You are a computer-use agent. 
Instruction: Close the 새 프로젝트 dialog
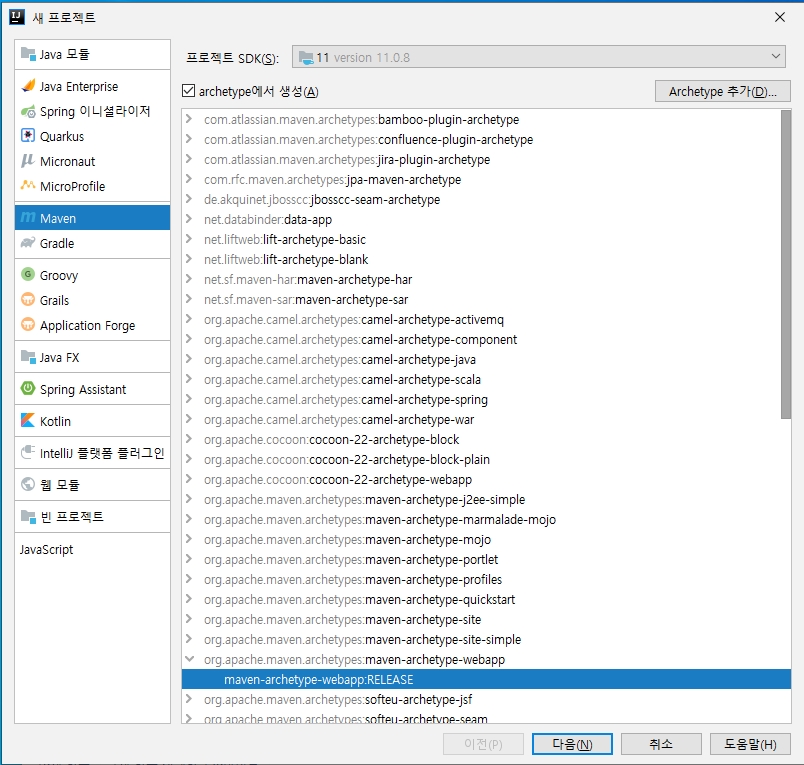tap(779, 17)
